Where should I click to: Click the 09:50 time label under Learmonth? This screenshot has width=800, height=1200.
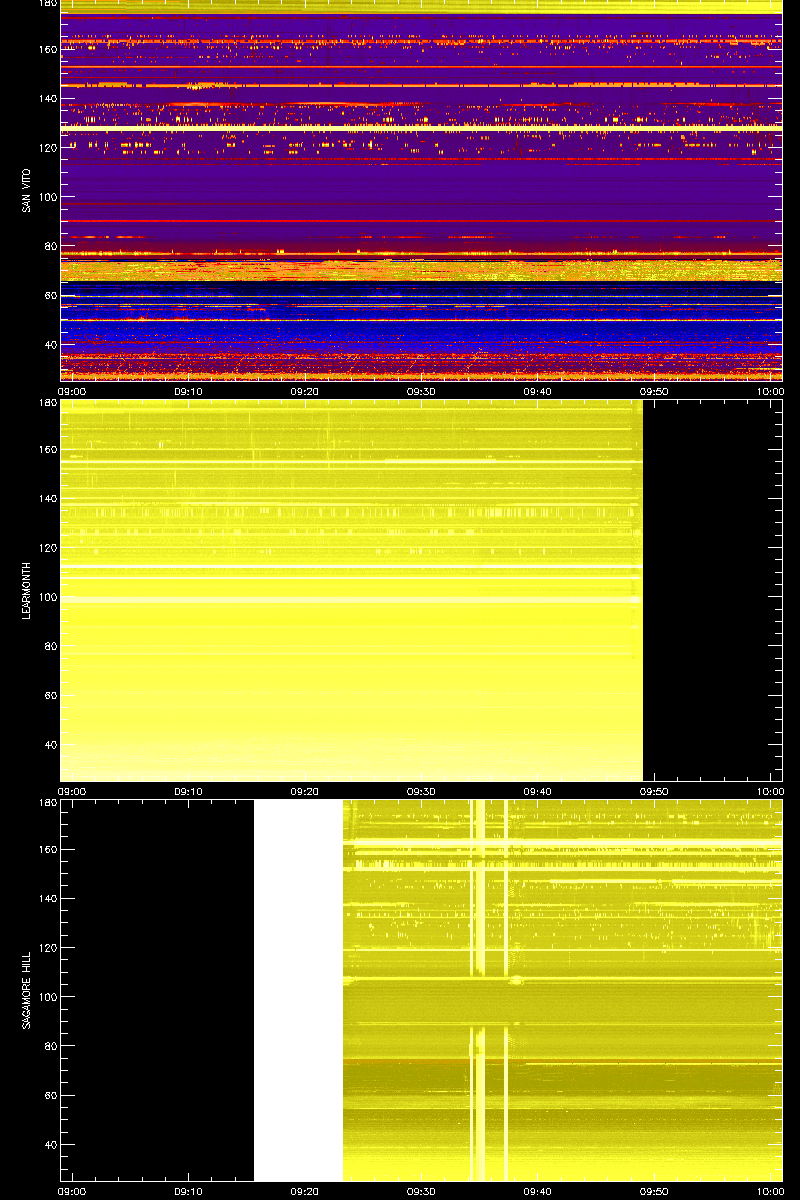point(654,791)
